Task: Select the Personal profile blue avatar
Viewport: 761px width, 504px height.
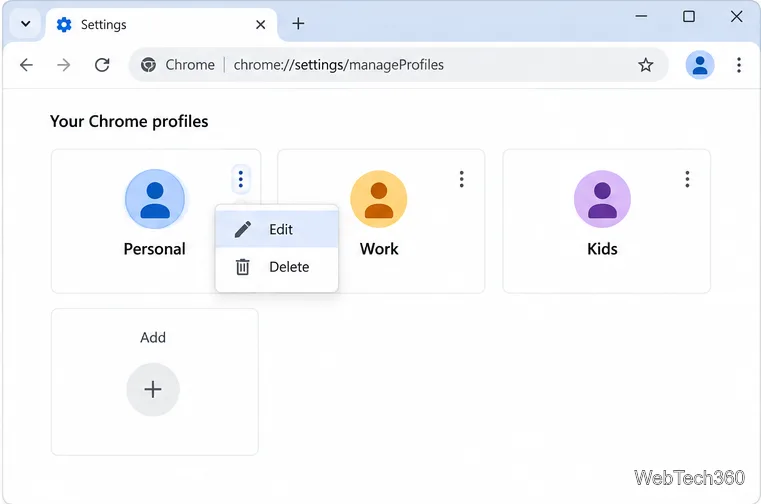Action: click(155, 199)
